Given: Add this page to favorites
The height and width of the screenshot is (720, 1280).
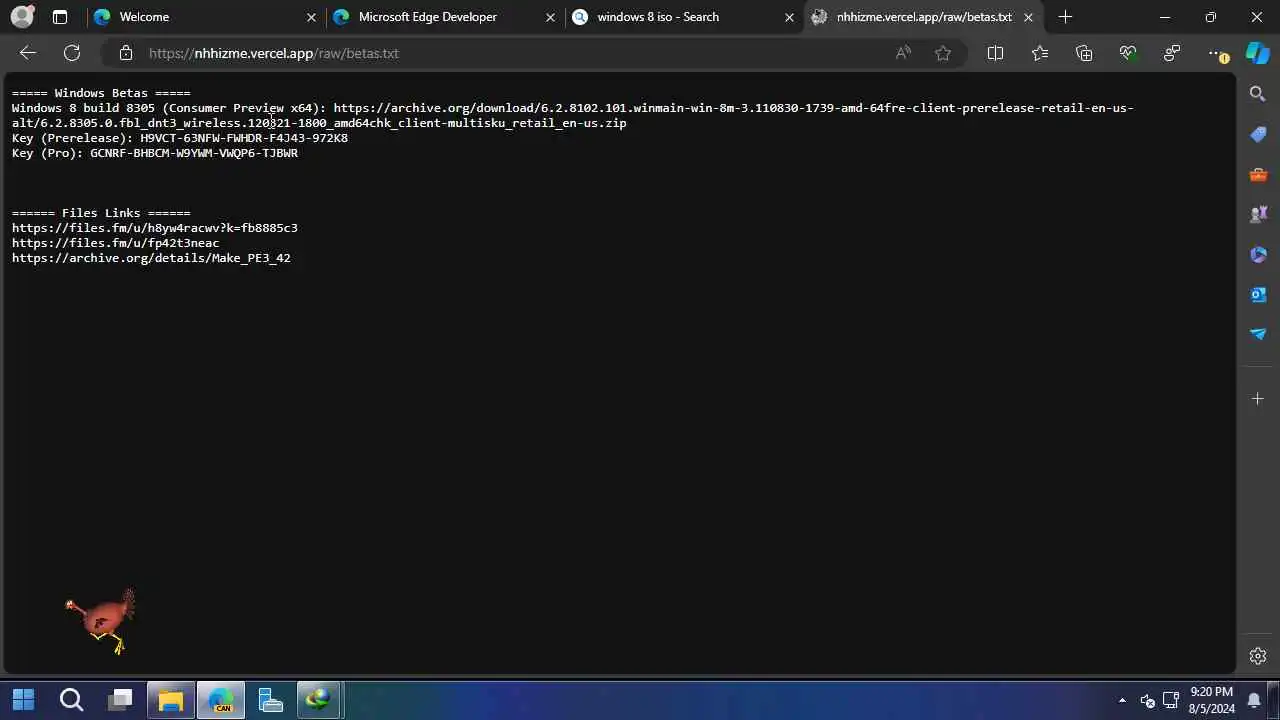Looking at the screenshot, I should (942, 53).
